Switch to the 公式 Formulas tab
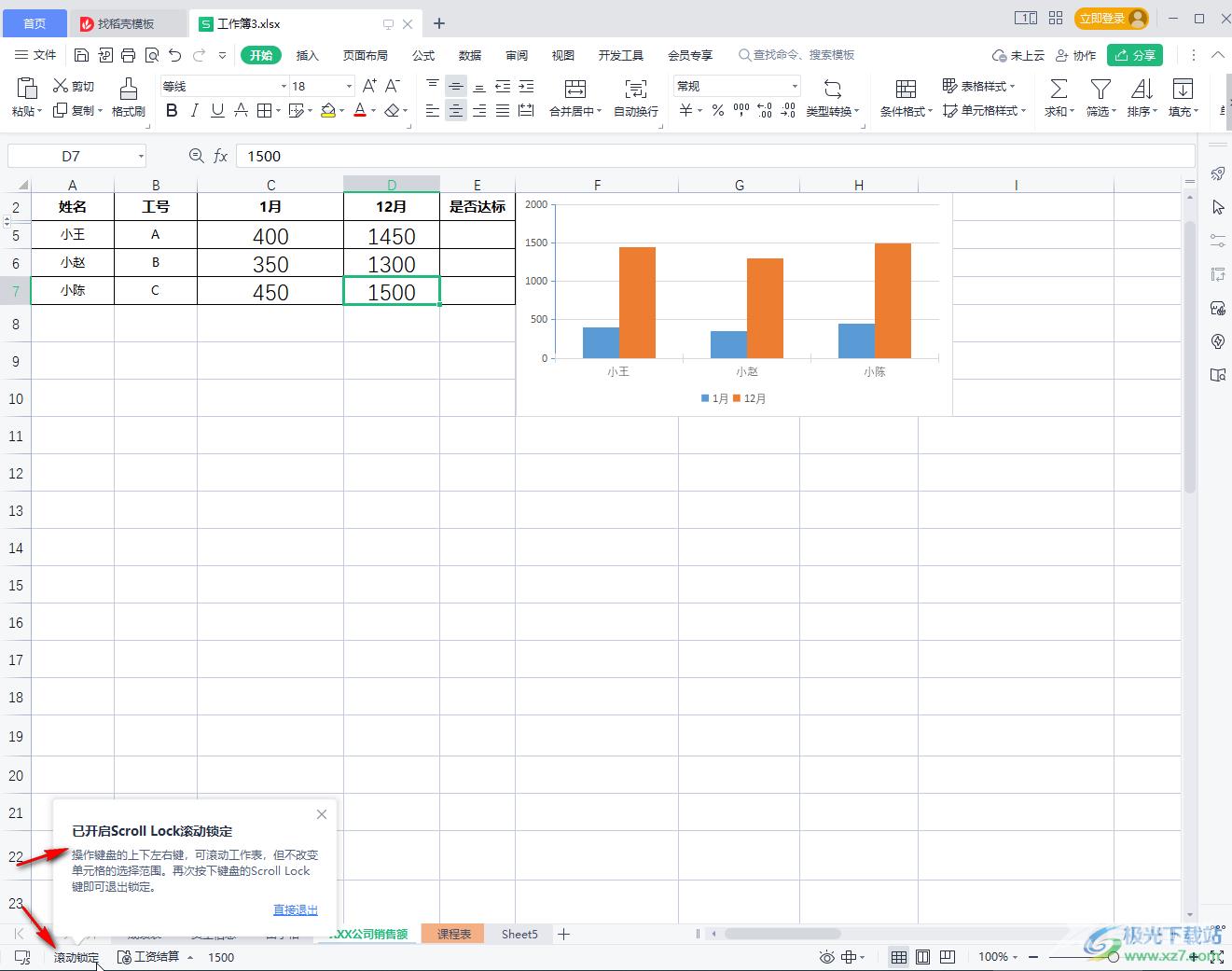Viewport: 1232px width, 971px height. point(423,55)
